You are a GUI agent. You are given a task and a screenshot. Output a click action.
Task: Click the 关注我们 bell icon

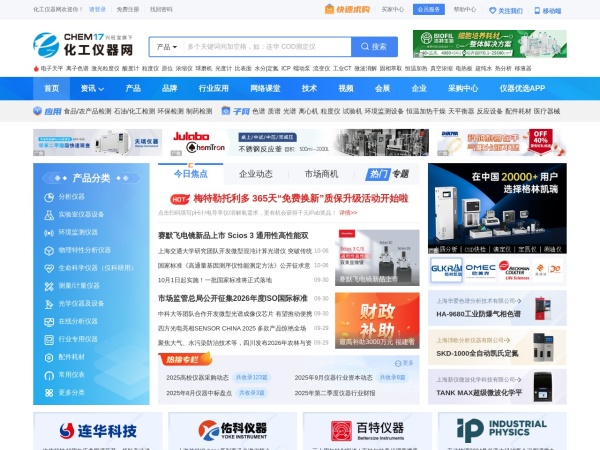[x=491, y=10]
